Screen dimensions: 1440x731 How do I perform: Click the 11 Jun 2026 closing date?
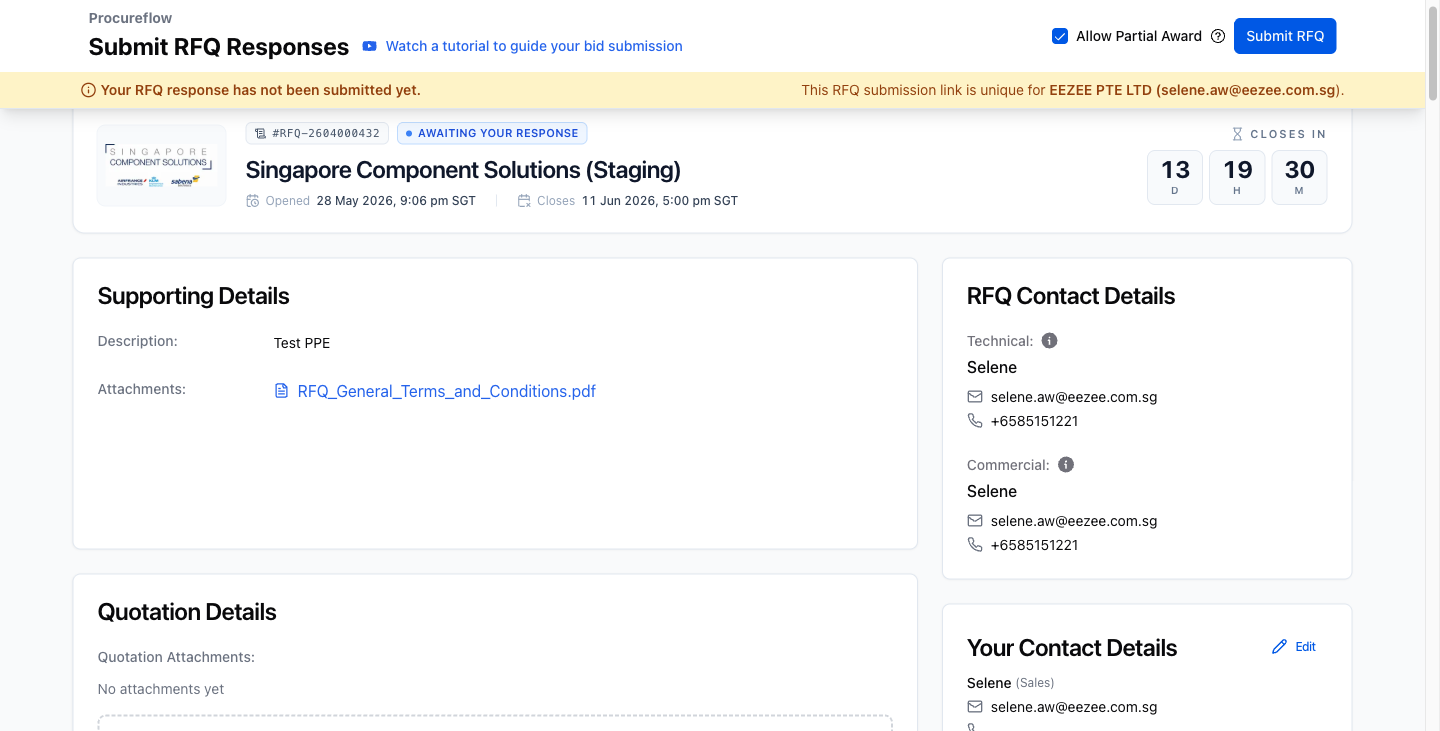pos(660,201)
